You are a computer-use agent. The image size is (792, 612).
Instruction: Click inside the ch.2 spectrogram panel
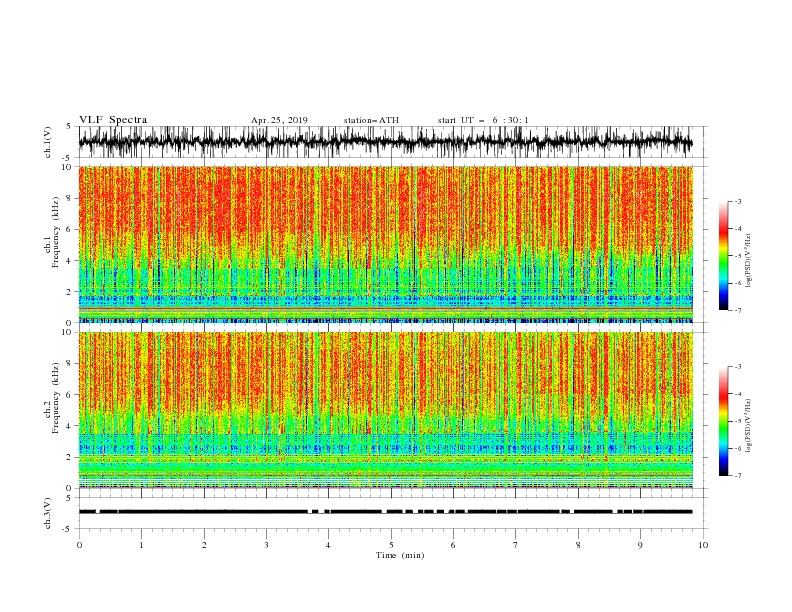[x=385, y=410]
